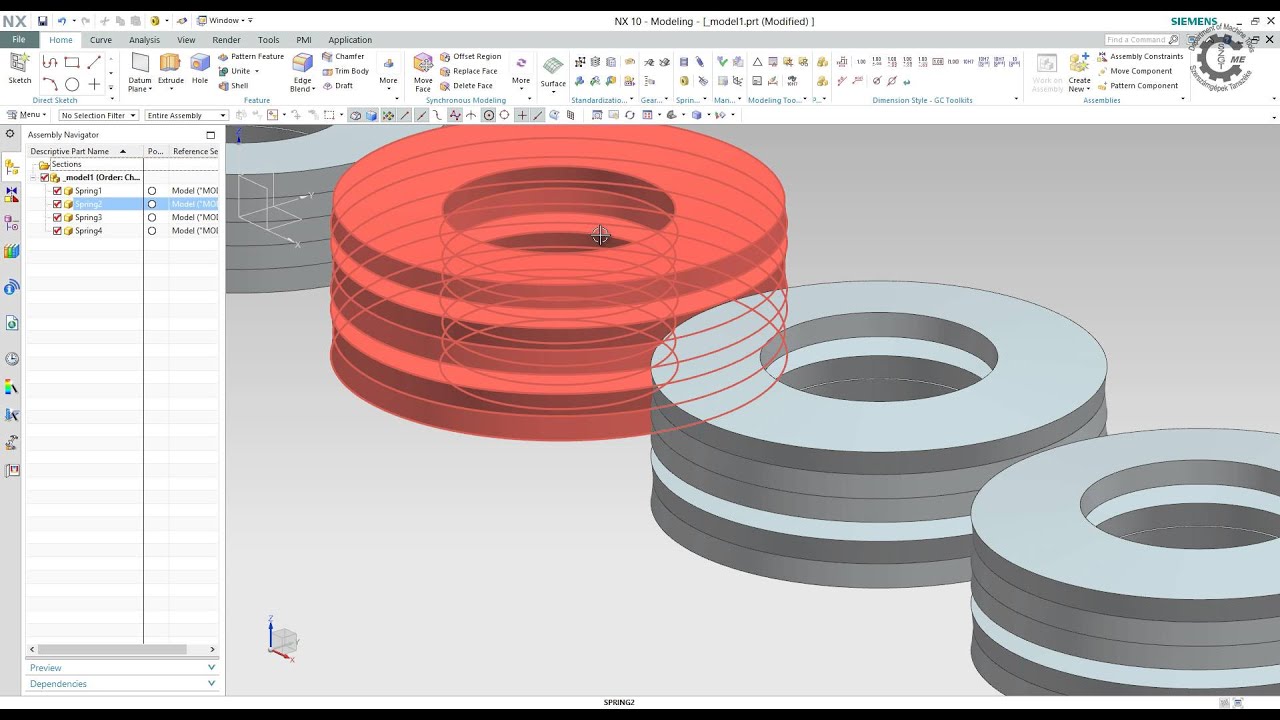Click the Pattern Feature button
The height and width of the screenshot is (720, 1280).
point(251,57)
